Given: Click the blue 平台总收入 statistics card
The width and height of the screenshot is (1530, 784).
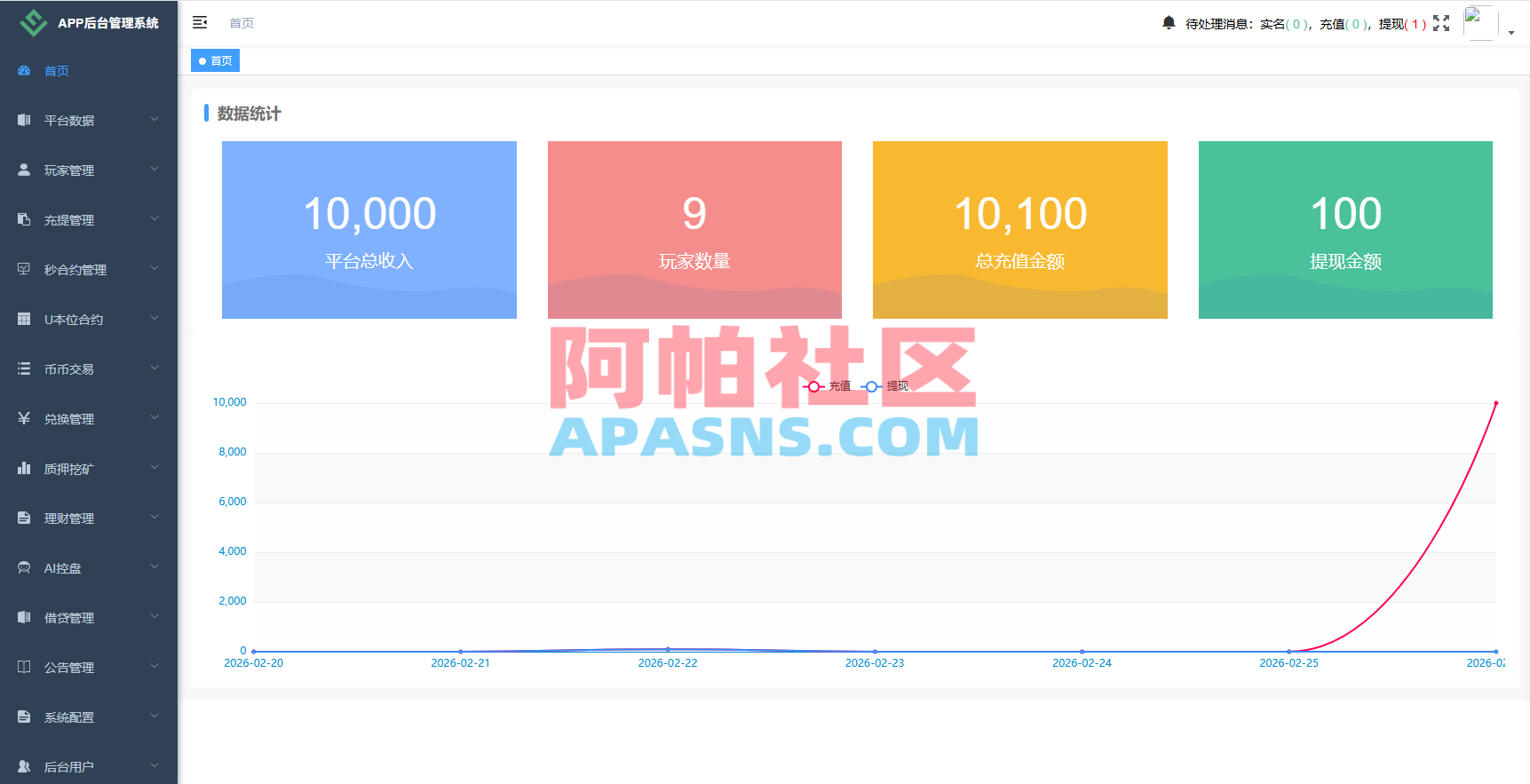Looking at the screenshot, I should (x=369, y=230).
